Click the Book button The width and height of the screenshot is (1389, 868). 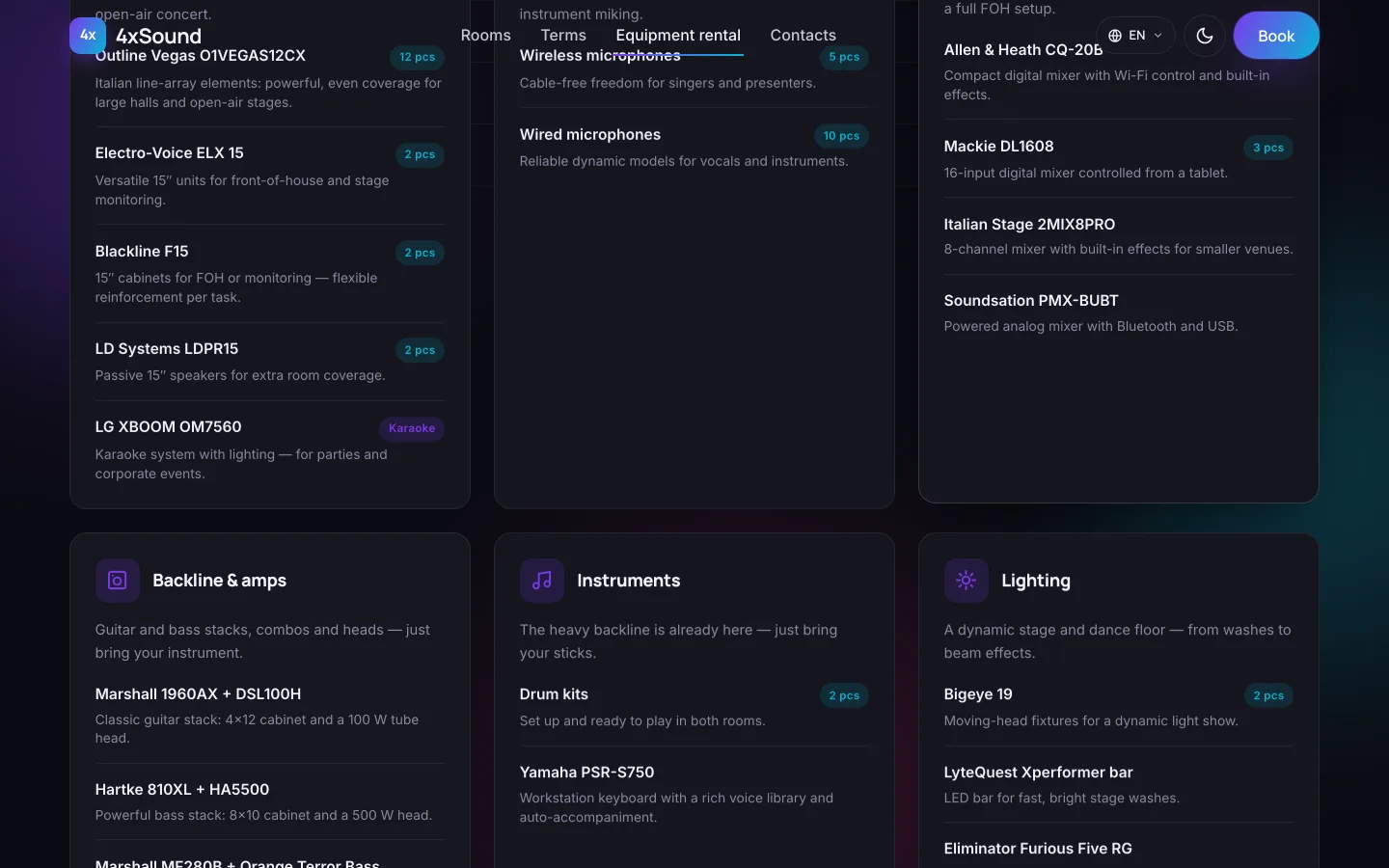[1276, 36]
